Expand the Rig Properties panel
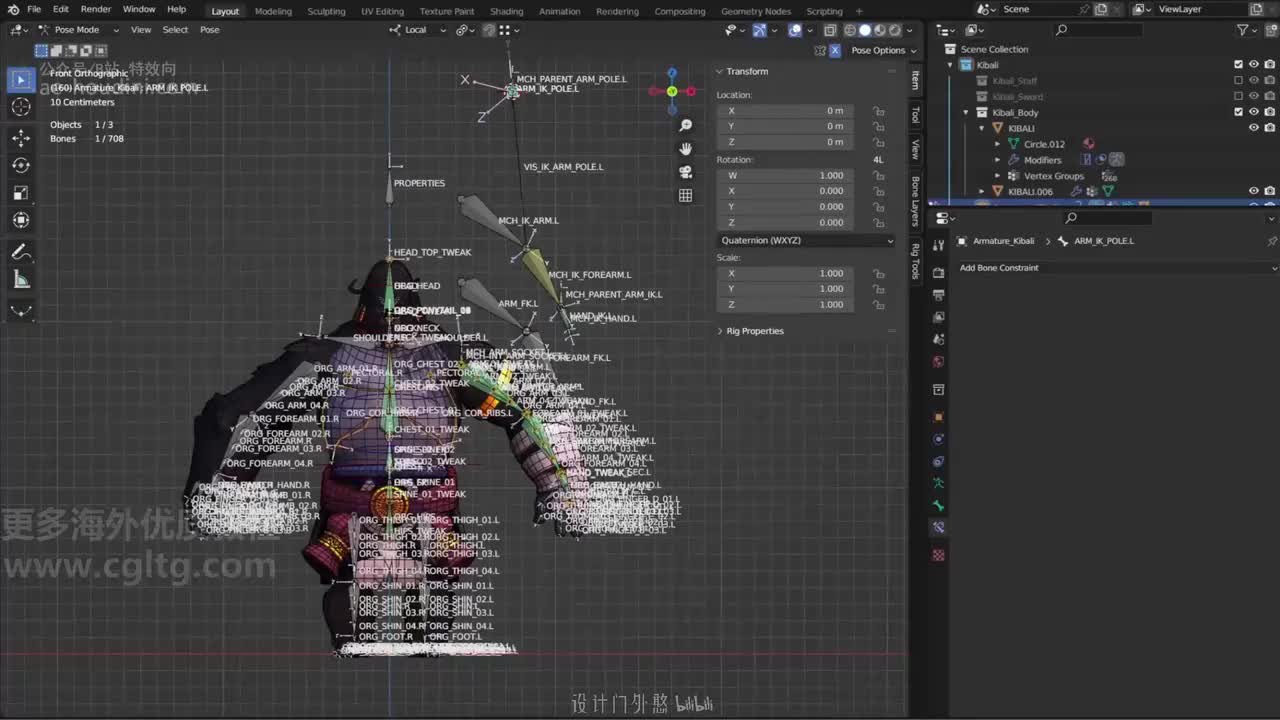 click(x=754, y=331)
